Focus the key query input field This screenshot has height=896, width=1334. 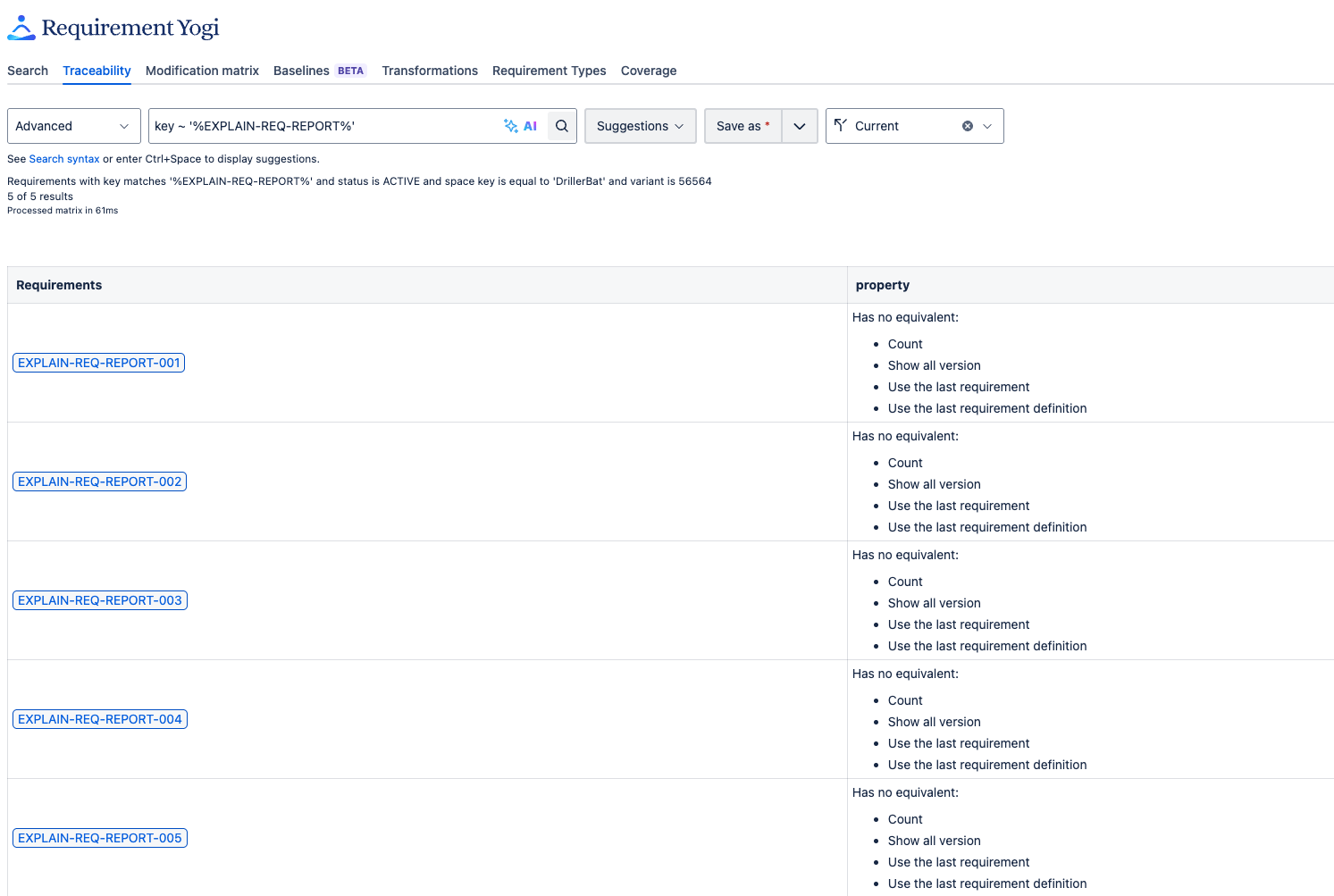click(322, 126)
